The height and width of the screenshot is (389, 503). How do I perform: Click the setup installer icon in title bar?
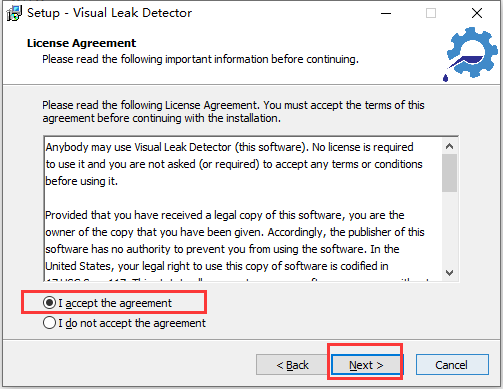click(14, 13)
